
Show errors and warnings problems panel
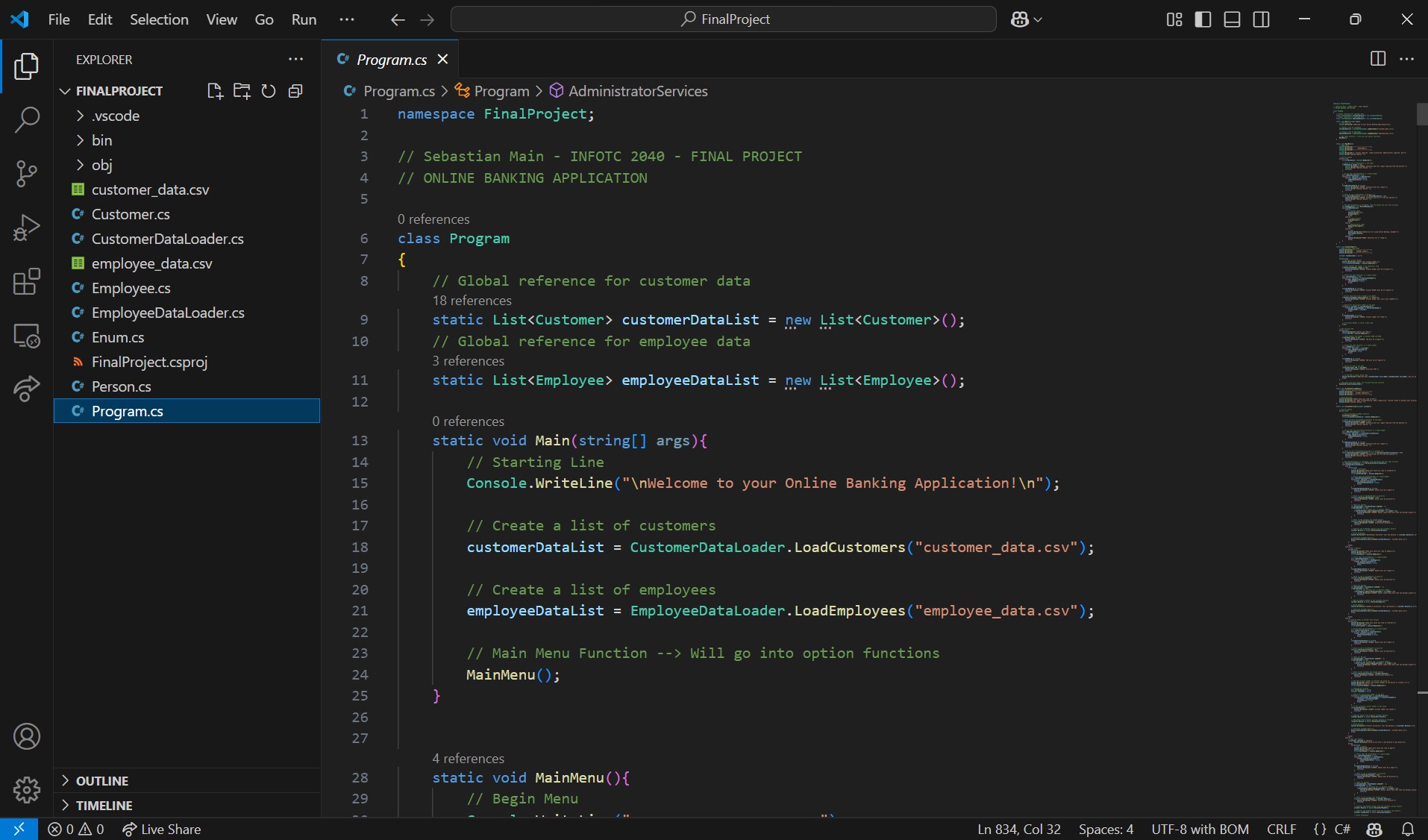pos(75,829)
